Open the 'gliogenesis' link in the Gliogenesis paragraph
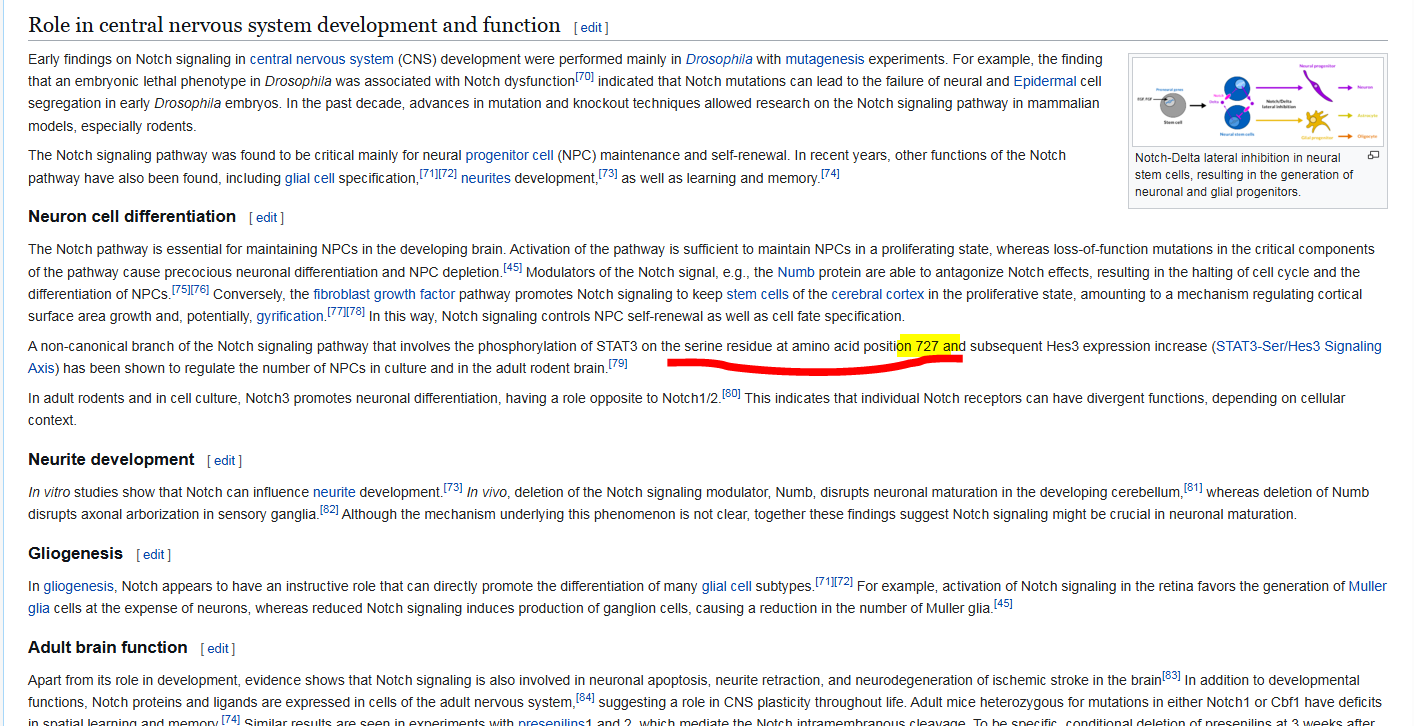1414x726 pixels. pyautogui.click(x=78, y=586)
